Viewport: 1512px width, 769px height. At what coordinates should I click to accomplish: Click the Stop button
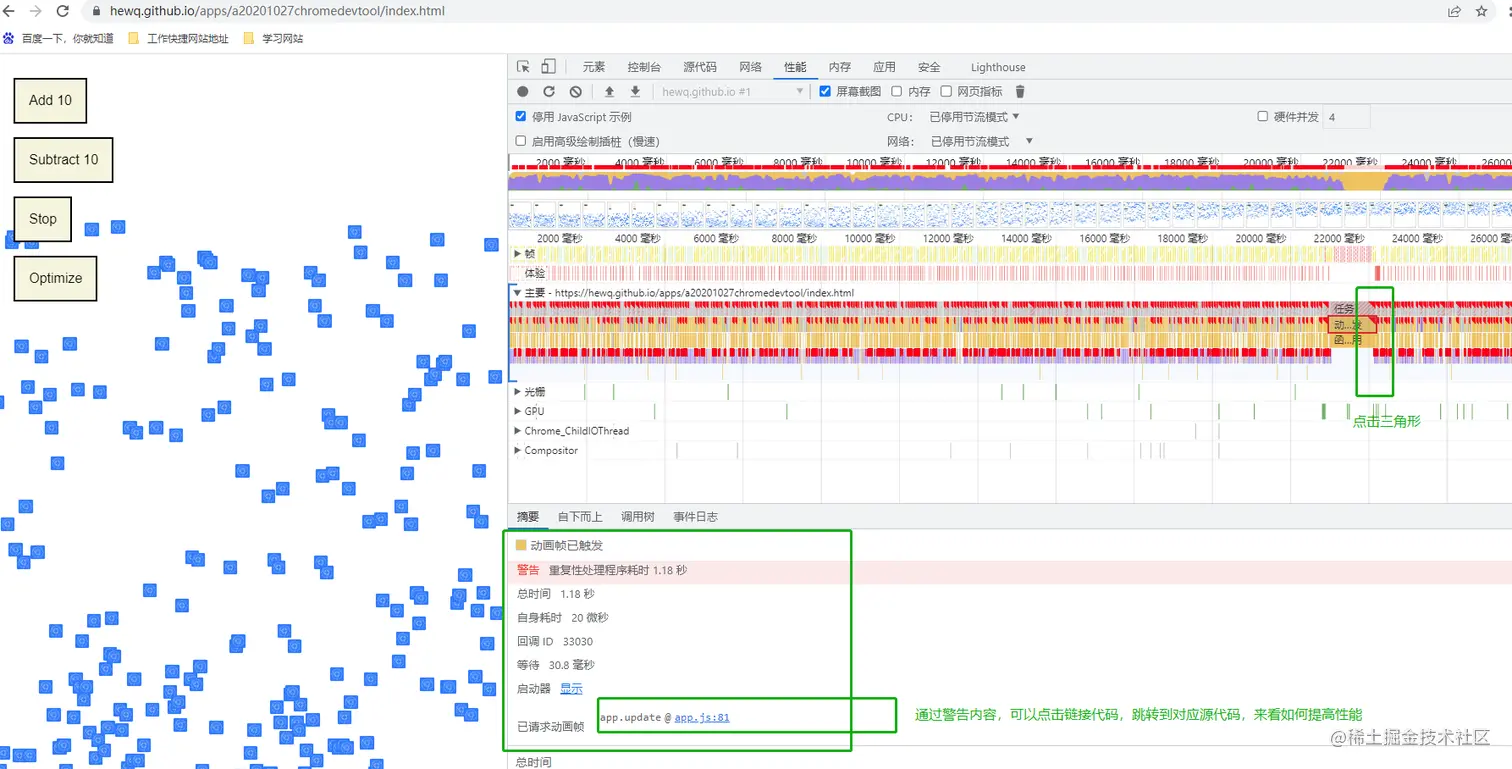point(42,219)
